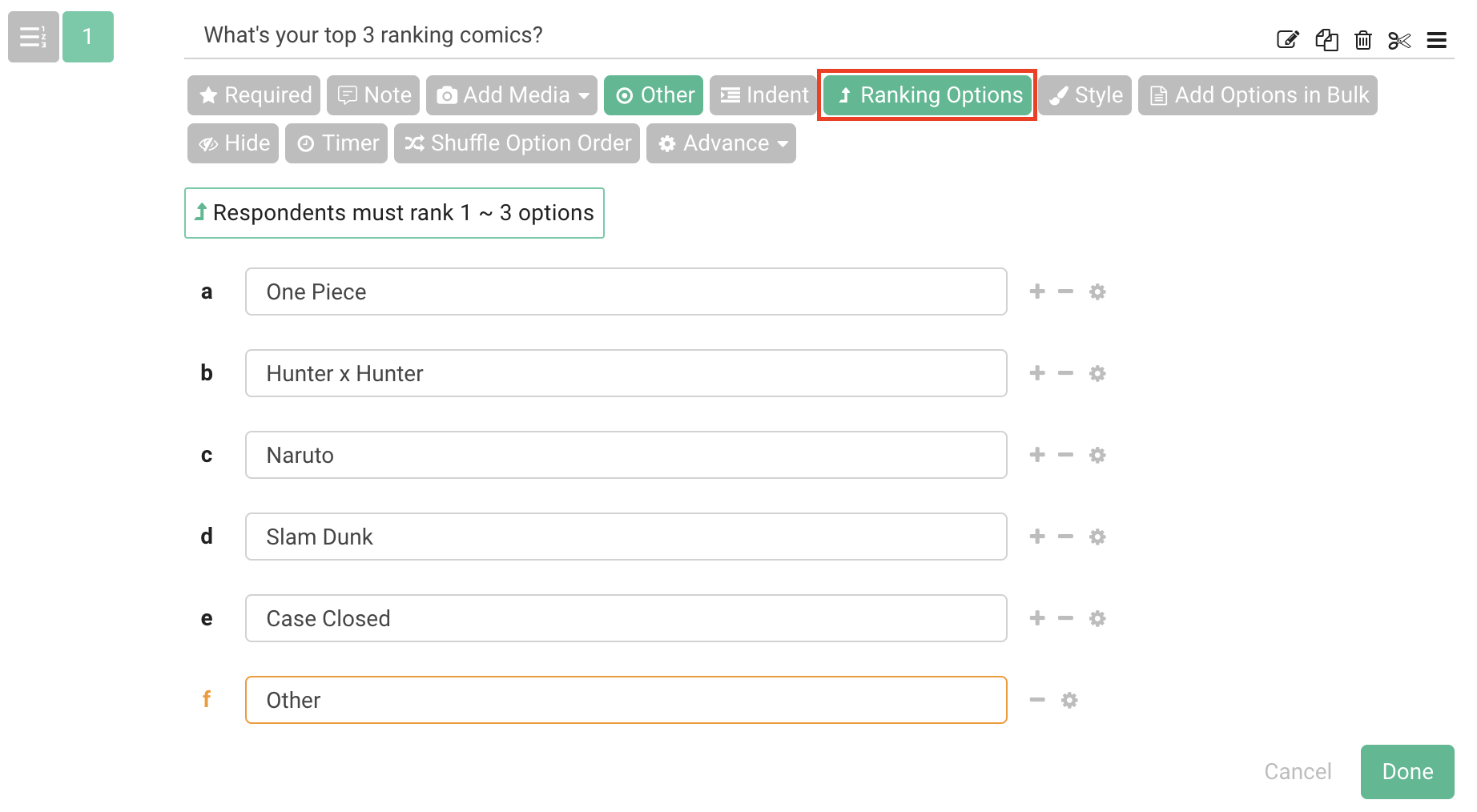
Task: Open the Style color settings
Action: [1085, 94]
